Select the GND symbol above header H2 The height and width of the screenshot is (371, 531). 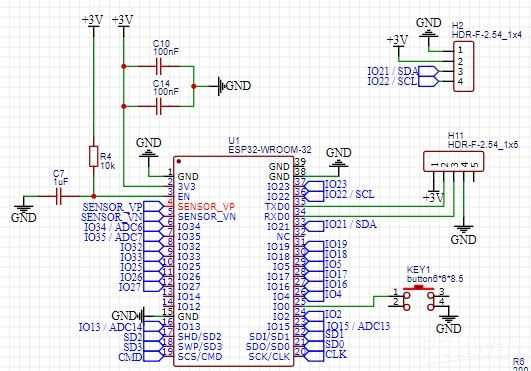coord(428,27)
